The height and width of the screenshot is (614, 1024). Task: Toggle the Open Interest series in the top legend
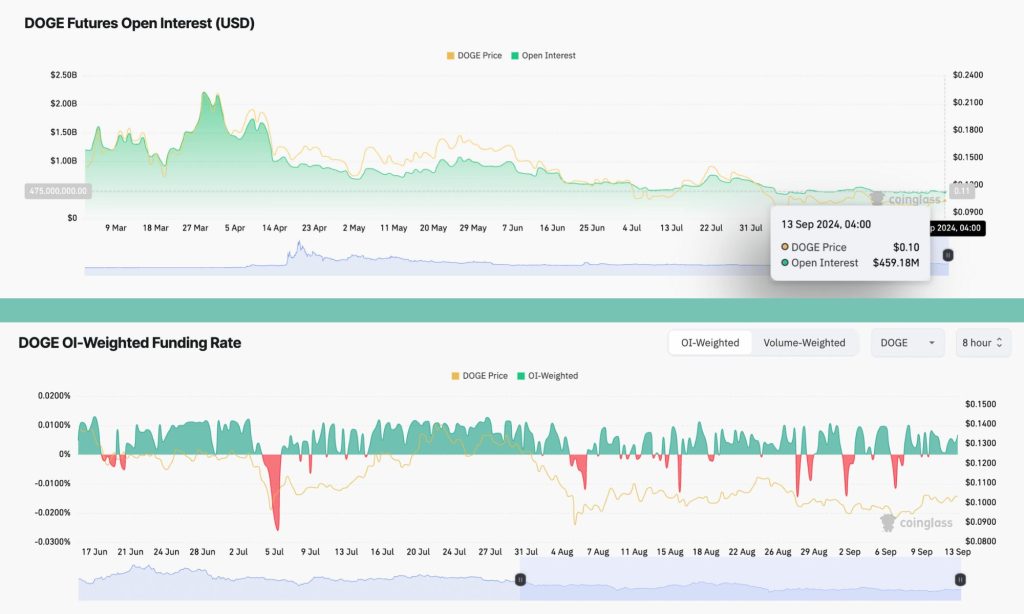click(x=543, y=56)
